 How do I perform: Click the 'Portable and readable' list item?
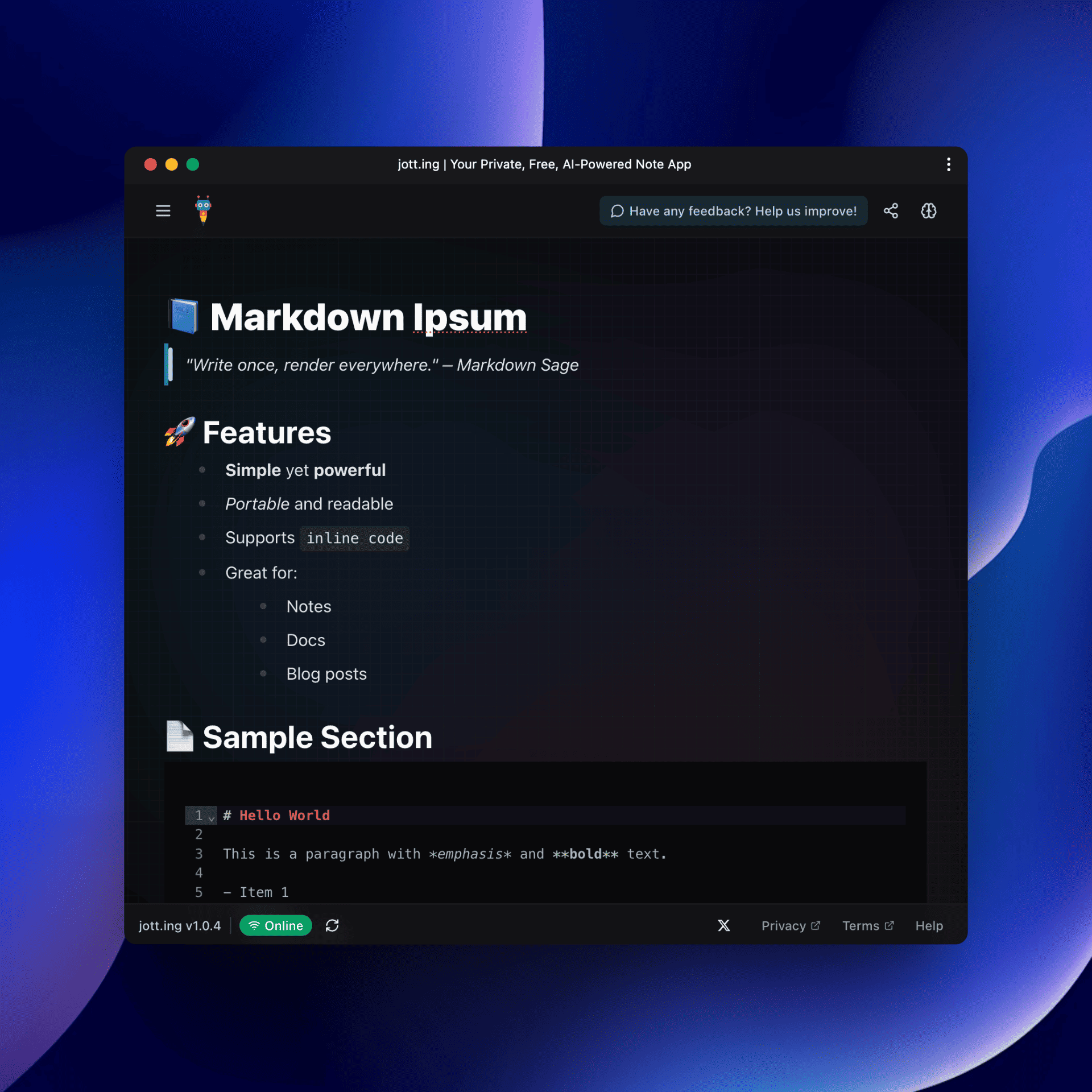[309, 503]
